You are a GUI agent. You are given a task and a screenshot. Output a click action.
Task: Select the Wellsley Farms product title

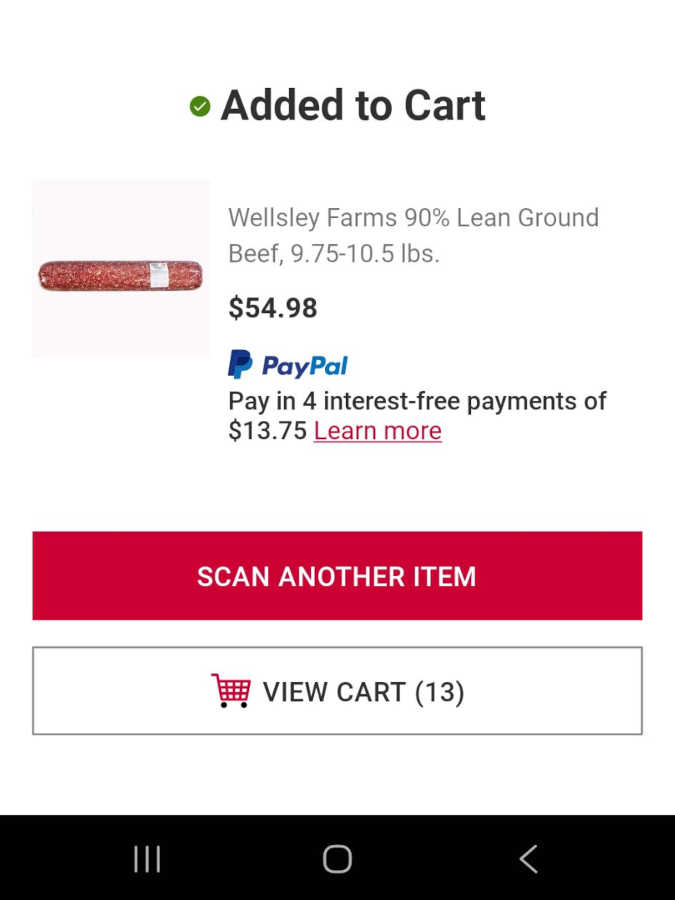coord(413,235)
